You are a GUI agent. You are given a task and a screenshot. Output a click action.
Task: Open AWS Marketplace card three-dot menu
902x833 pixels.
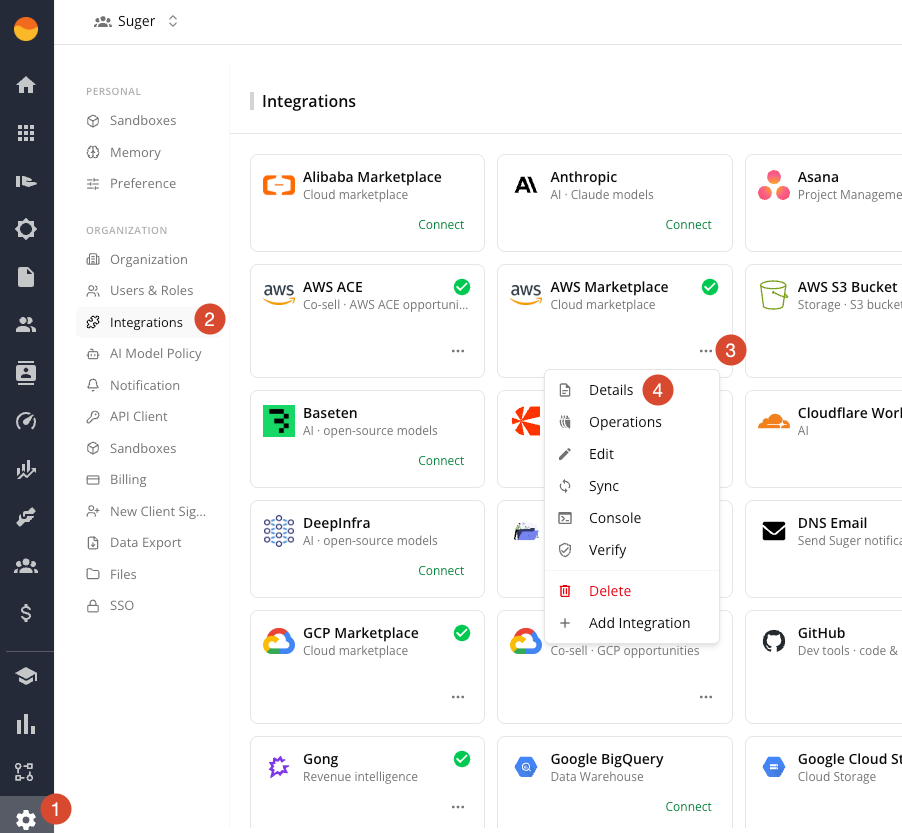[706, 351]
